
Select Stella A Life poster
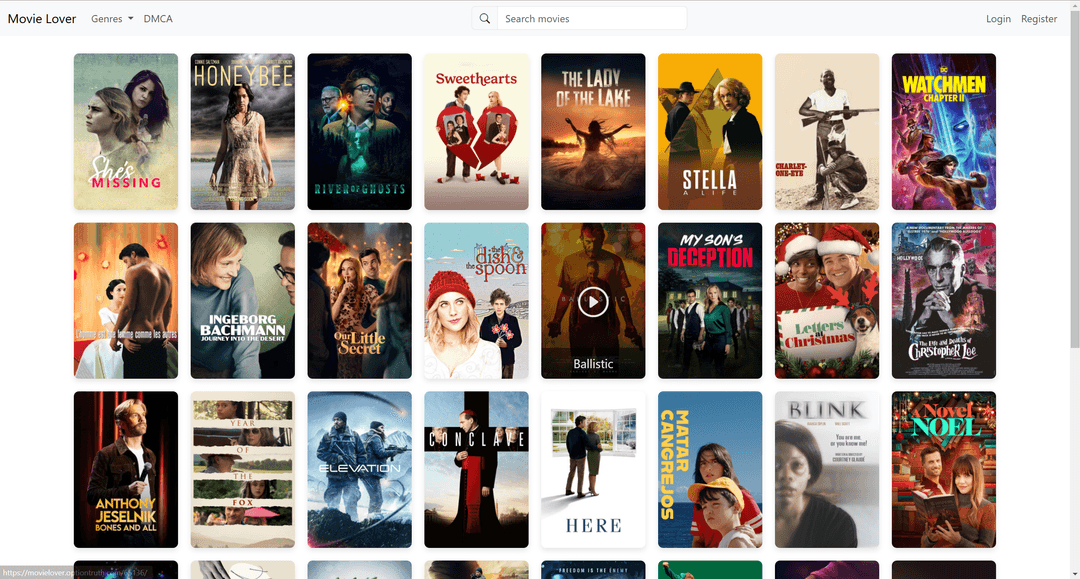point(710,131)
